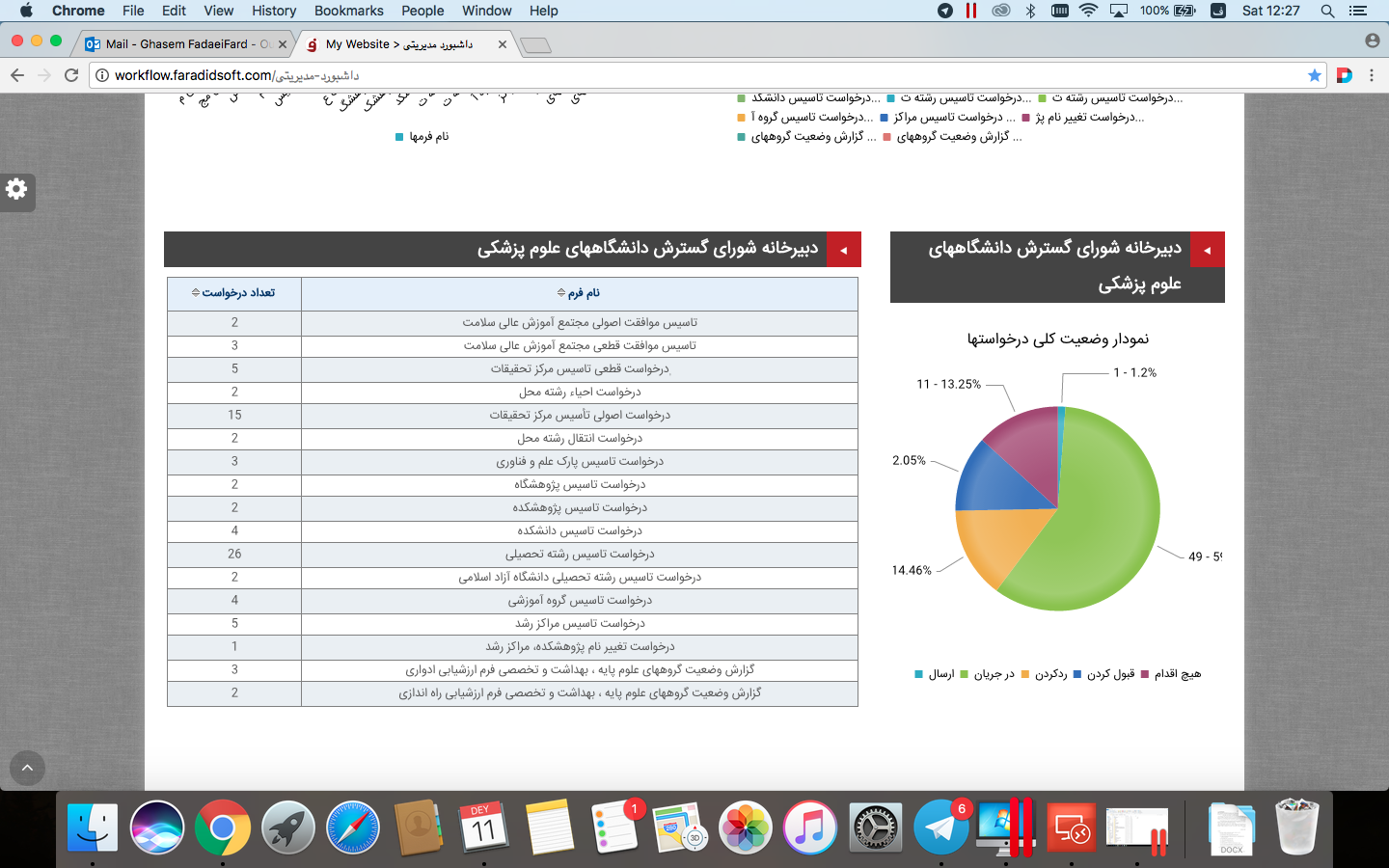Click the scroll-to-top arrow button
Screen dimensions: 1389x868
[x=27, y=768]
